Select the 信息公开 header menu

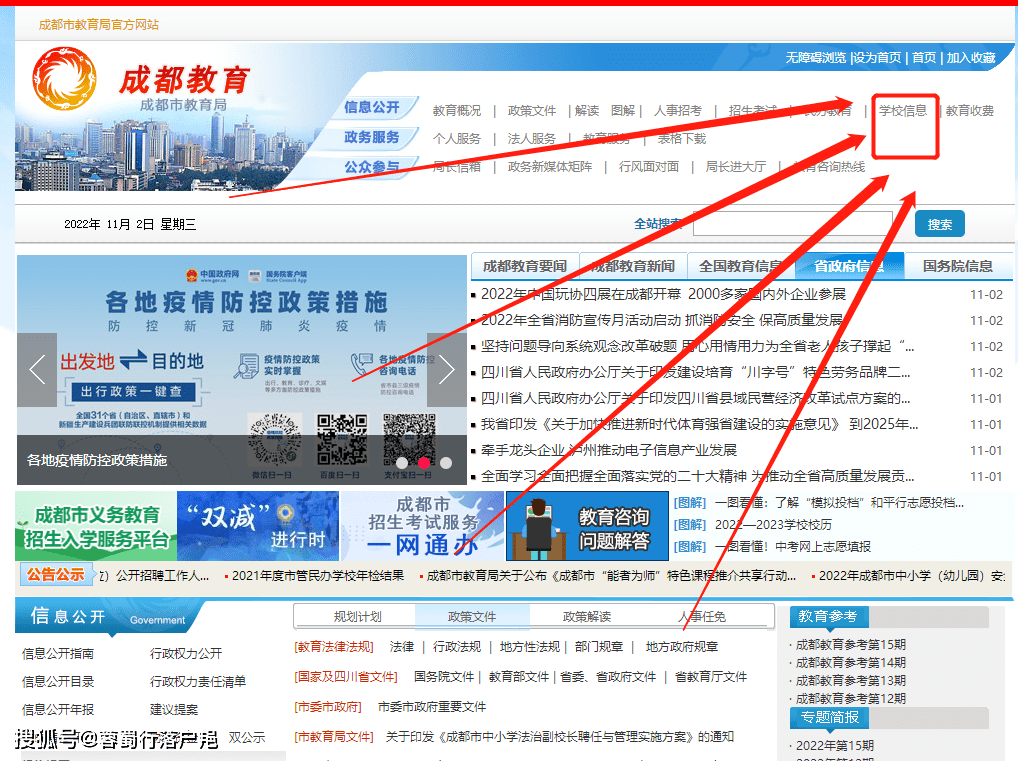[x=371, y=107]
